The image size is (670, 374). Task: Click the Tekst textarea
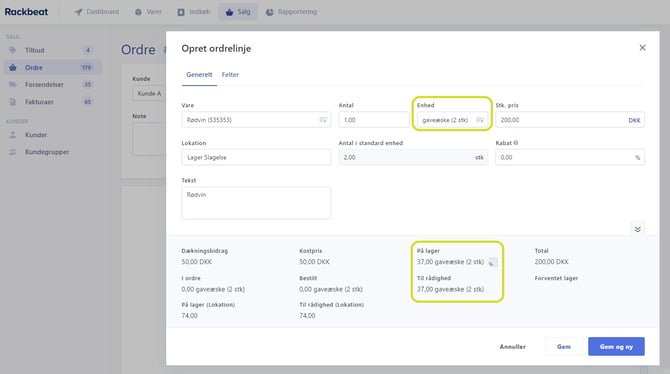[x=256, y=203]
